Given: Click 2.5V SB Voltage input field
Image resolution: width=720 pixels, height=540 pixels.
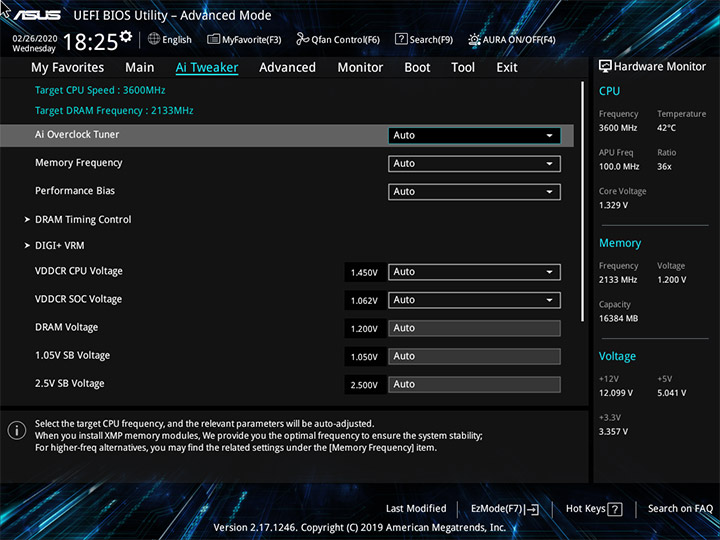Looking at the screenshot, I should point(474,384).
